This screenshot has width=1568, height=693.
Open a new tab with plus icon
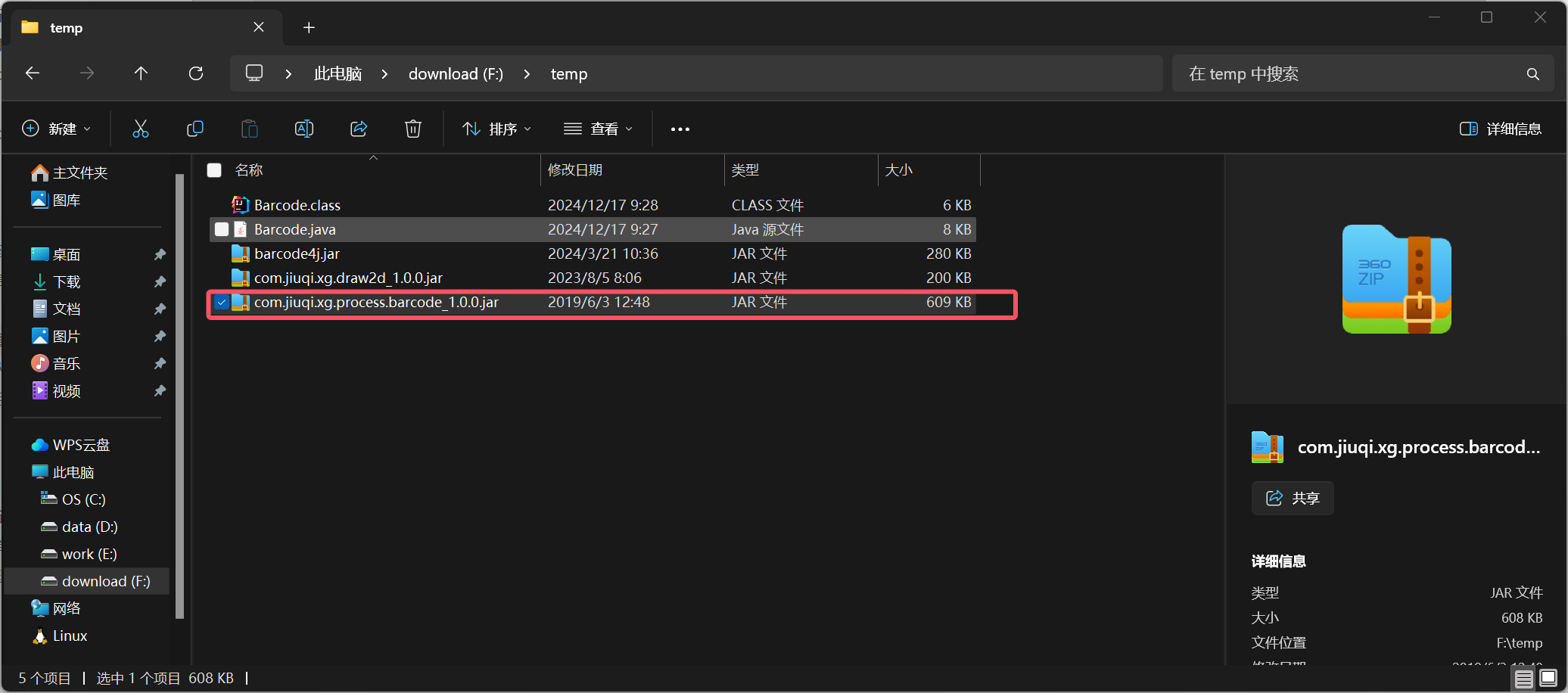pos(309,28)
